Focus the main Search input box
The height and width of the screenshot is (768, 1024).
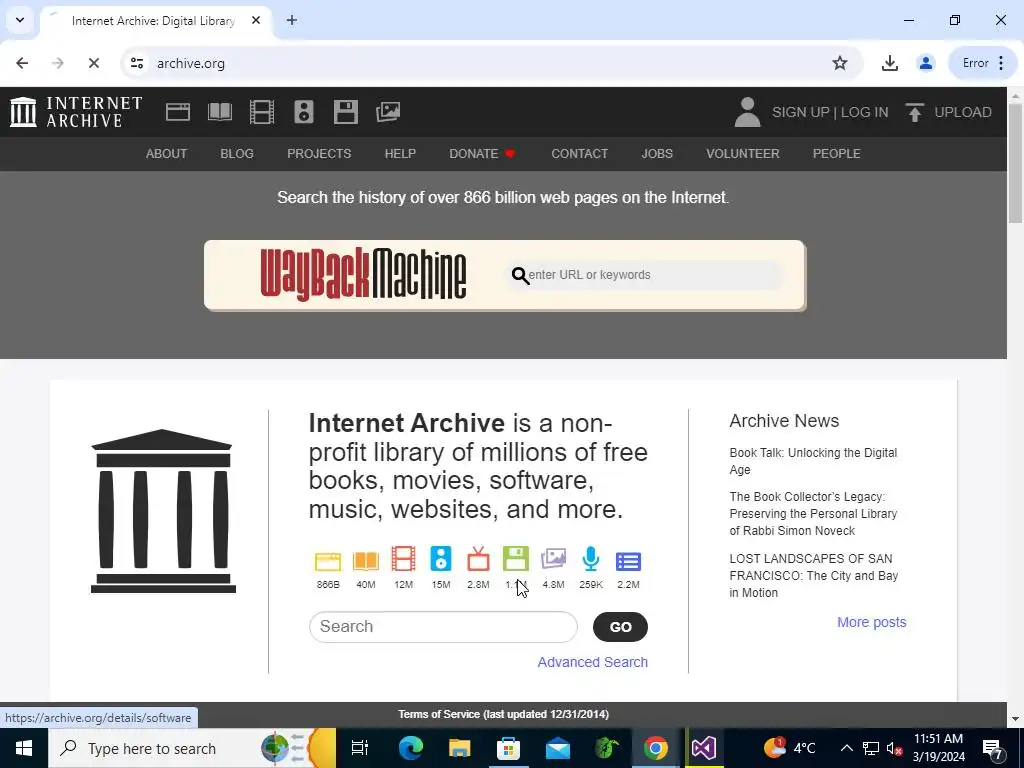pos(443,627)
